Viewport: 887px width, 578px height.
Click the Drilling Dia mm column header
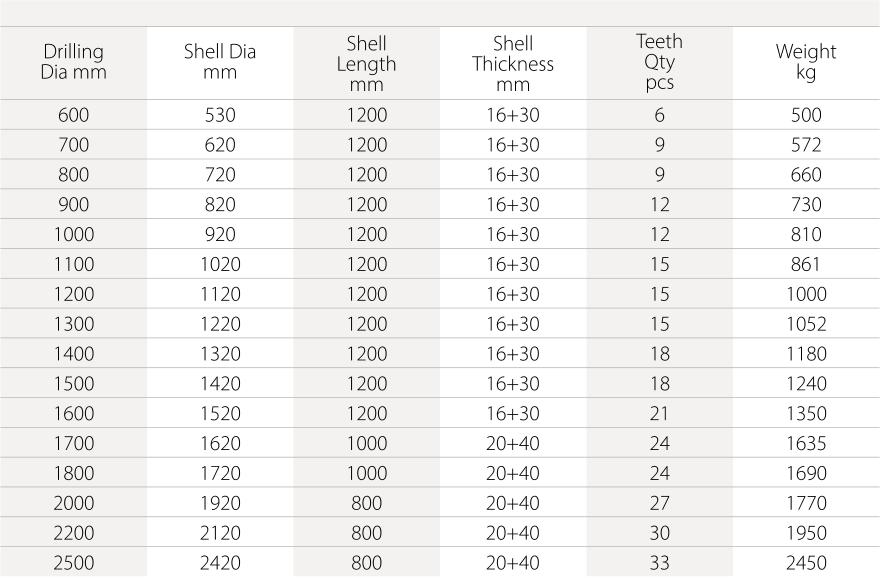73,62
